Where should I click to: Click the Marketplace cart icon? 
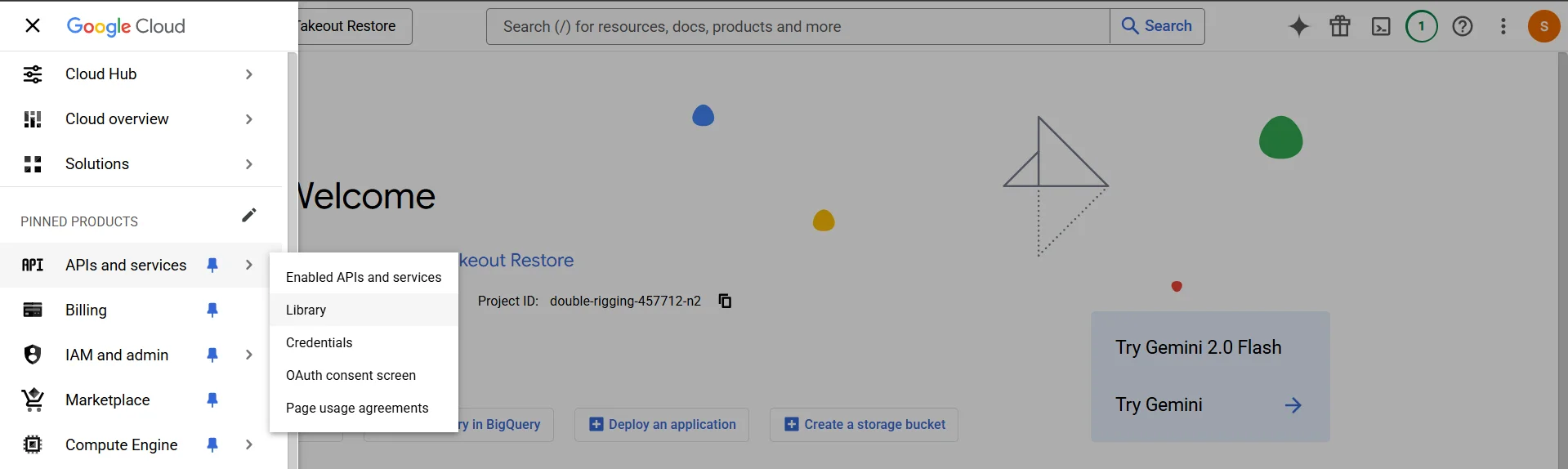pyautogui.click(x=33, y=400)
